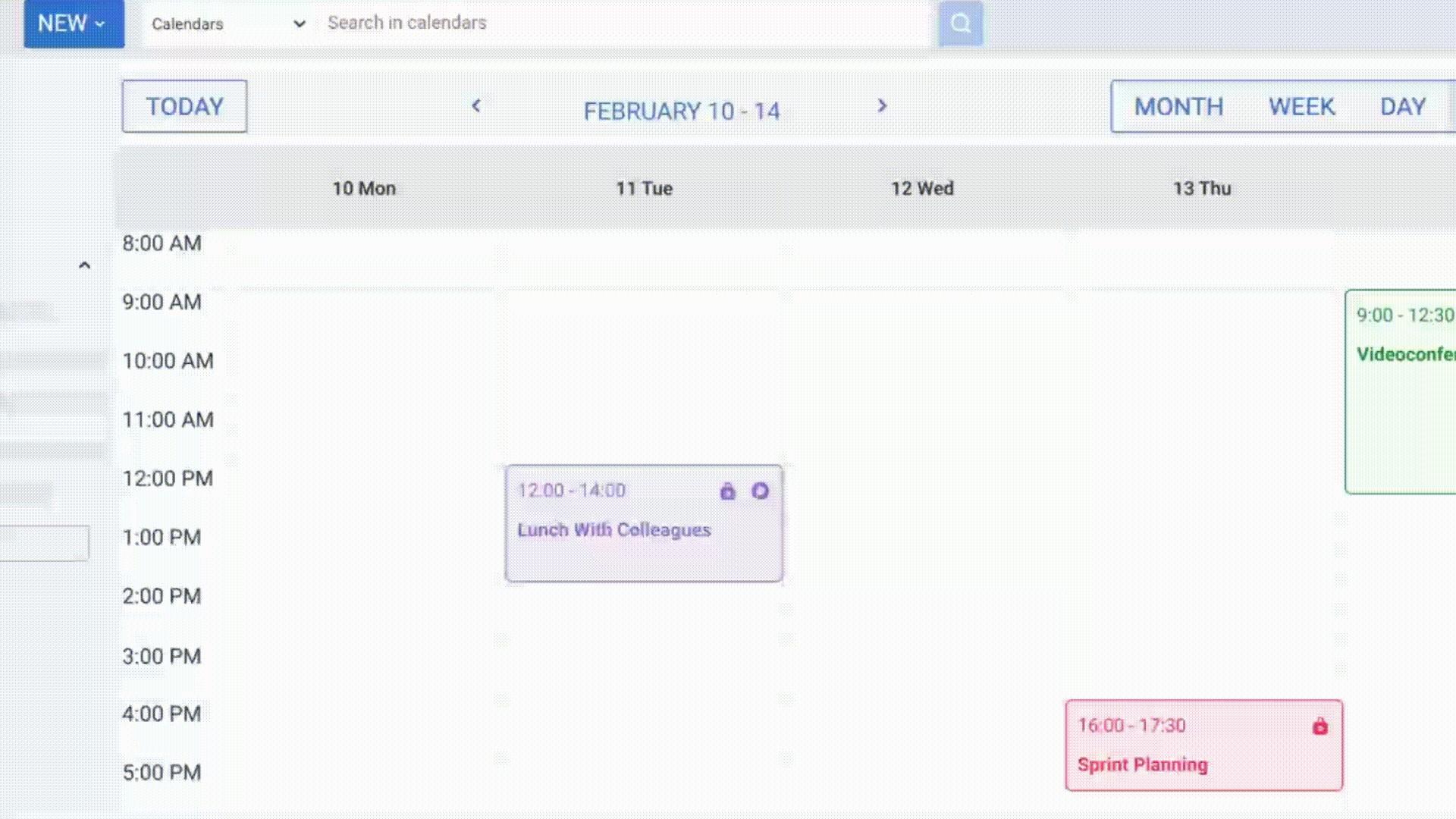
Task: Switch to DAY view
Action: [x=1402, y=107]
